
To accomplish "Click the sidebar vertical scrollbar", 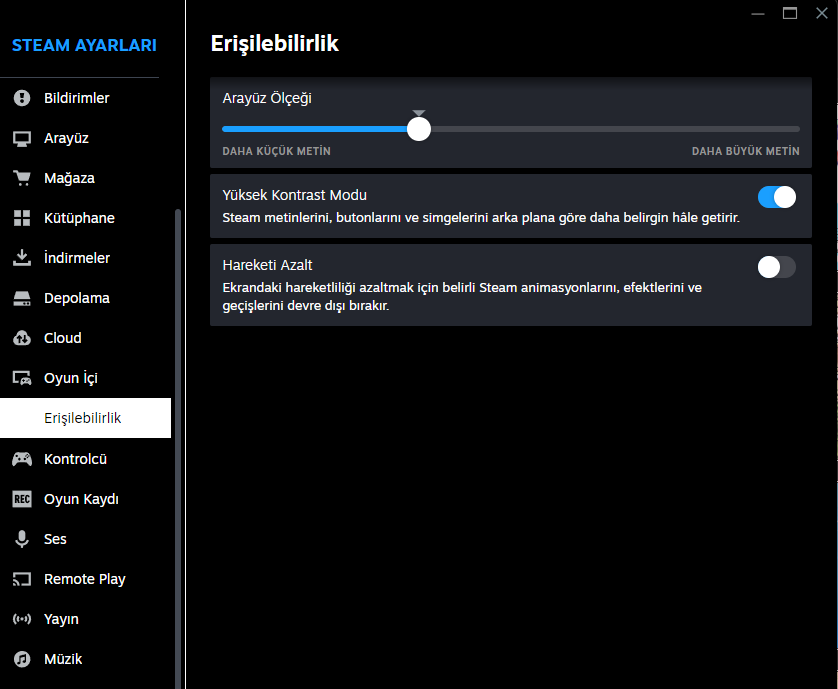I will (x=178, y=449).
